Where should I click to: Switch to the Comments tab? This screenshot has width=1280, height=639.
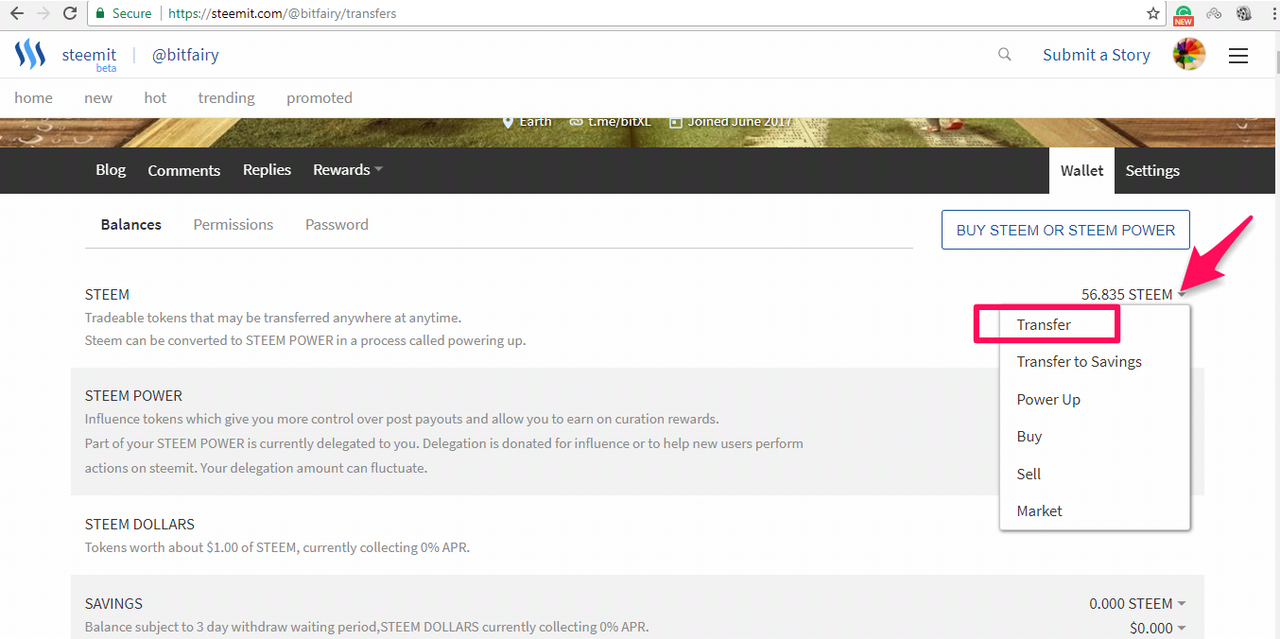(x=184, y=170)
